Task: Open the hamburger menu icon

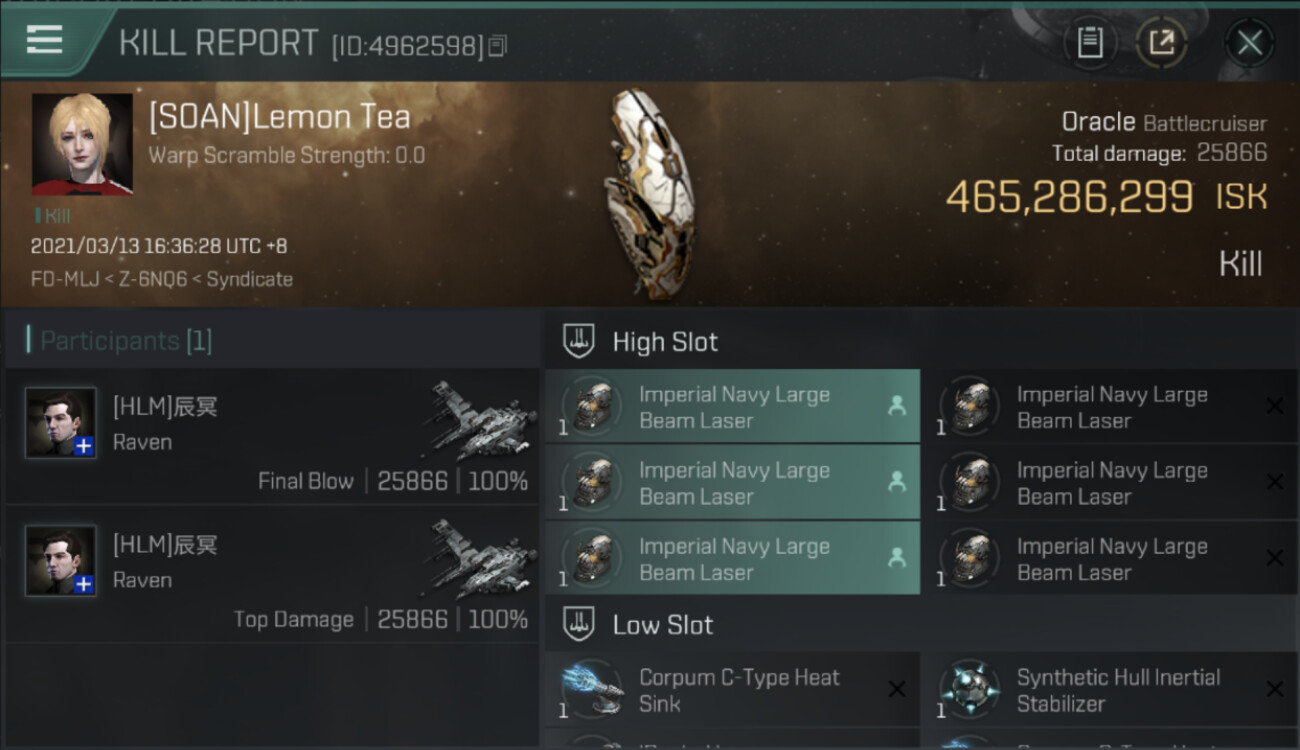Action: click(44, 40)
